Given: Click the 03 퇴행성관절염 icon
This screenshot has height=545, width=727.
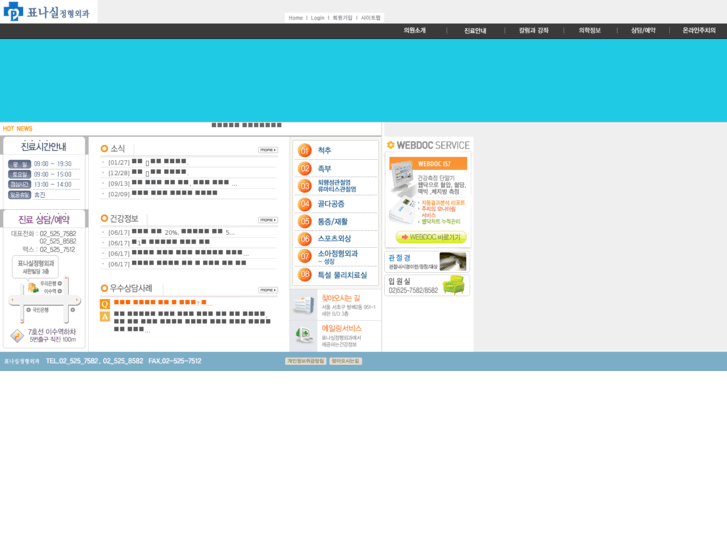Looking at the screenshot, I should [305, 186].
